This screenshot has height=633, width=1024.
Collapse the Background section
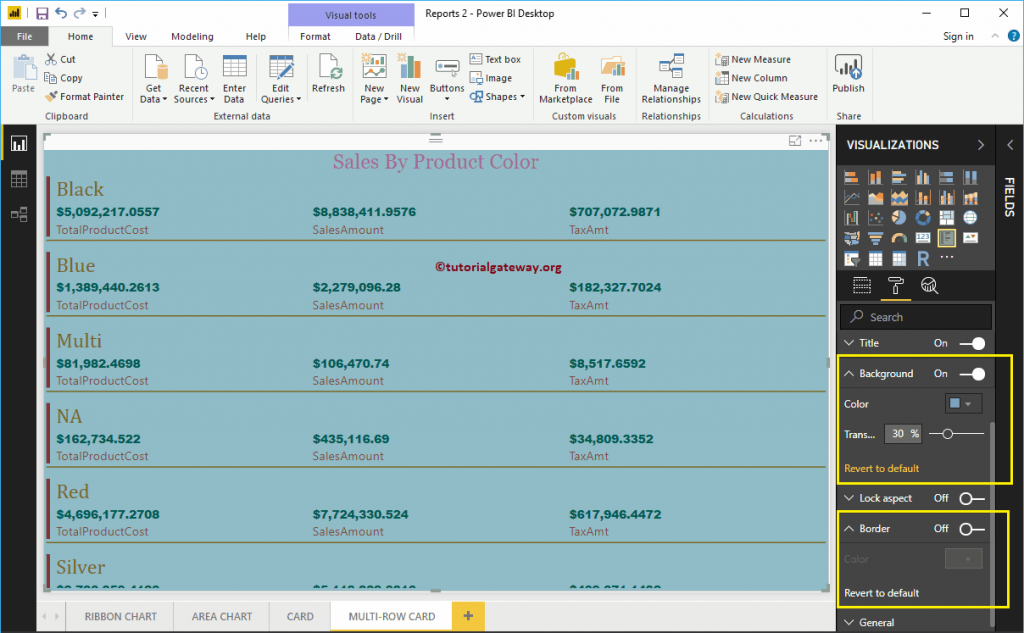pyautogui.click(x=851, y=373)
